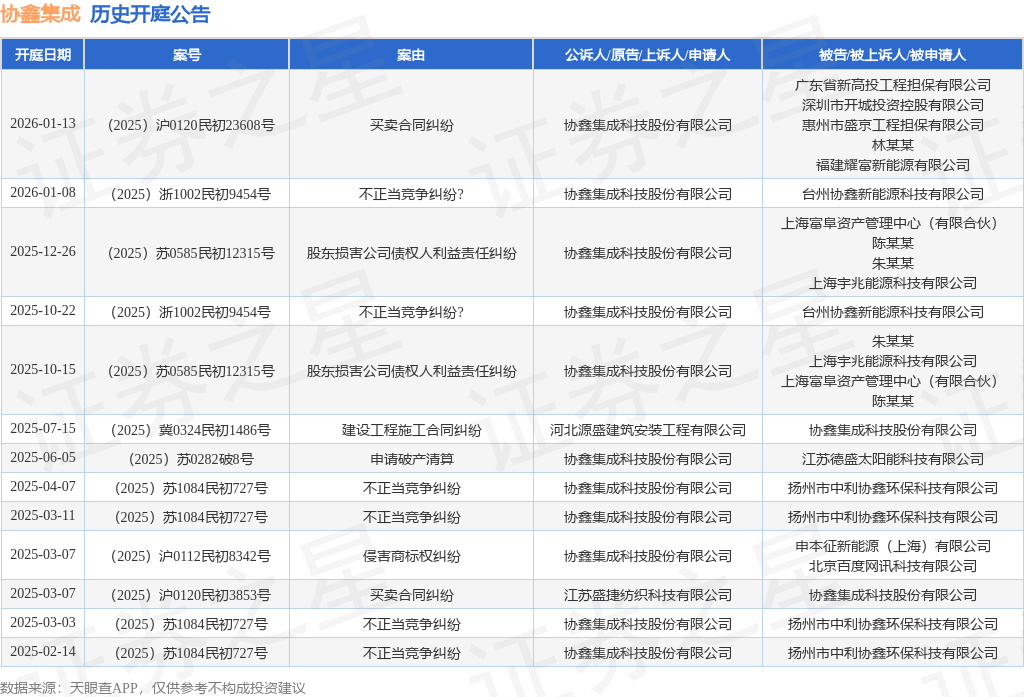Viewport: 1024px width, 697px height.
Task: Select the 开庭日期 column header
Action: (43, 55)
